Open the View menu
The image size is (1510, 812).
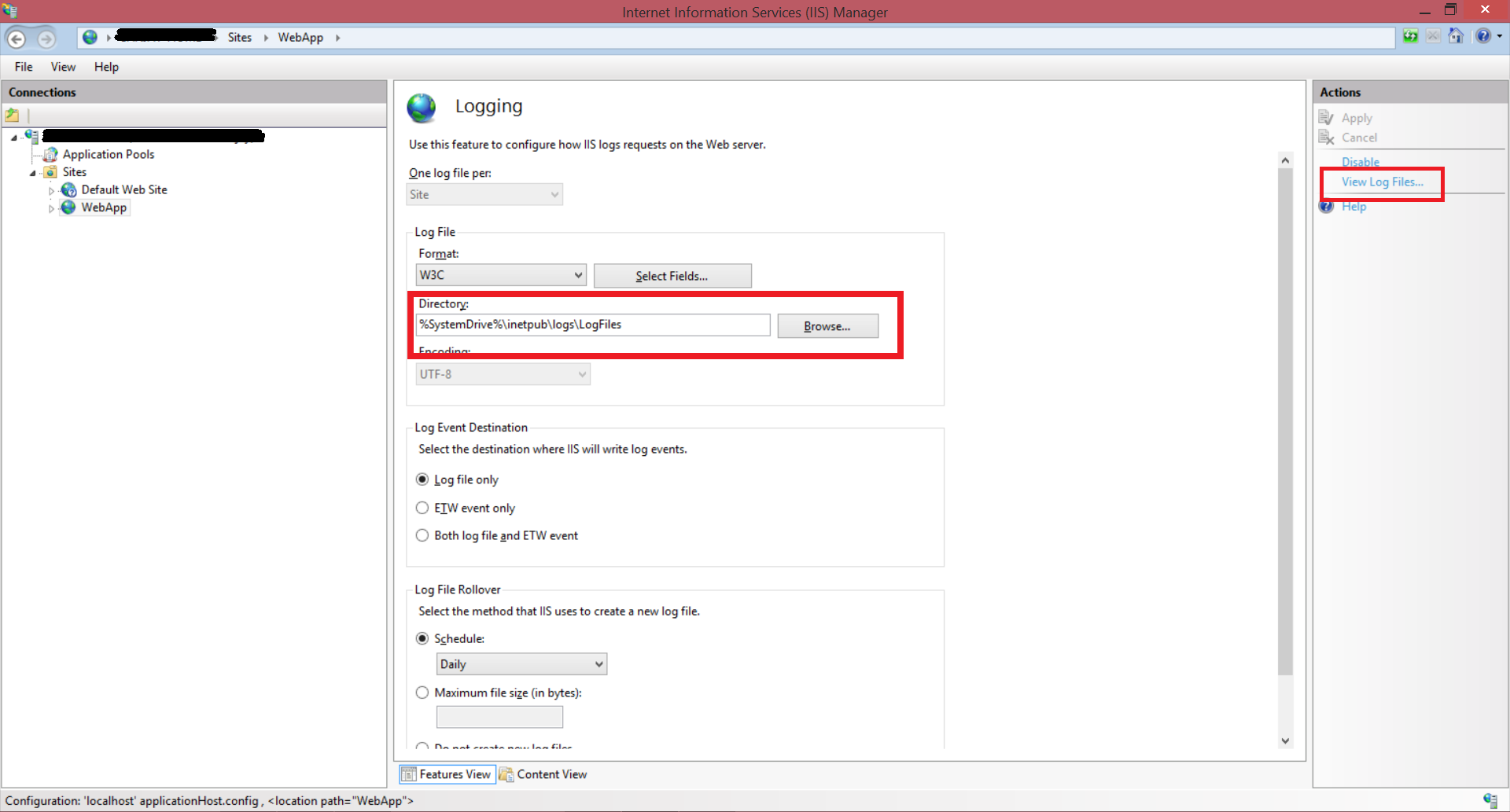click(x=63, y=67)
